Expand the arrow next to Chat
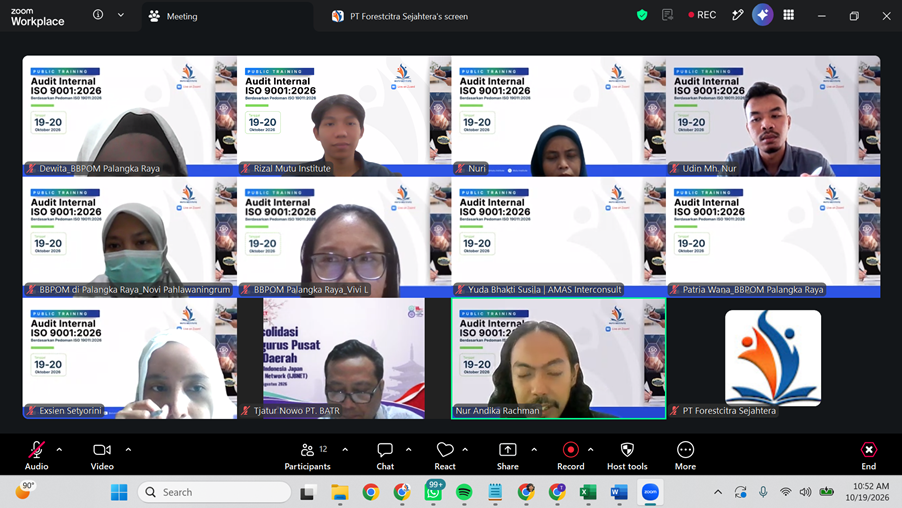 pyautogui.click(x=408, y=450)
